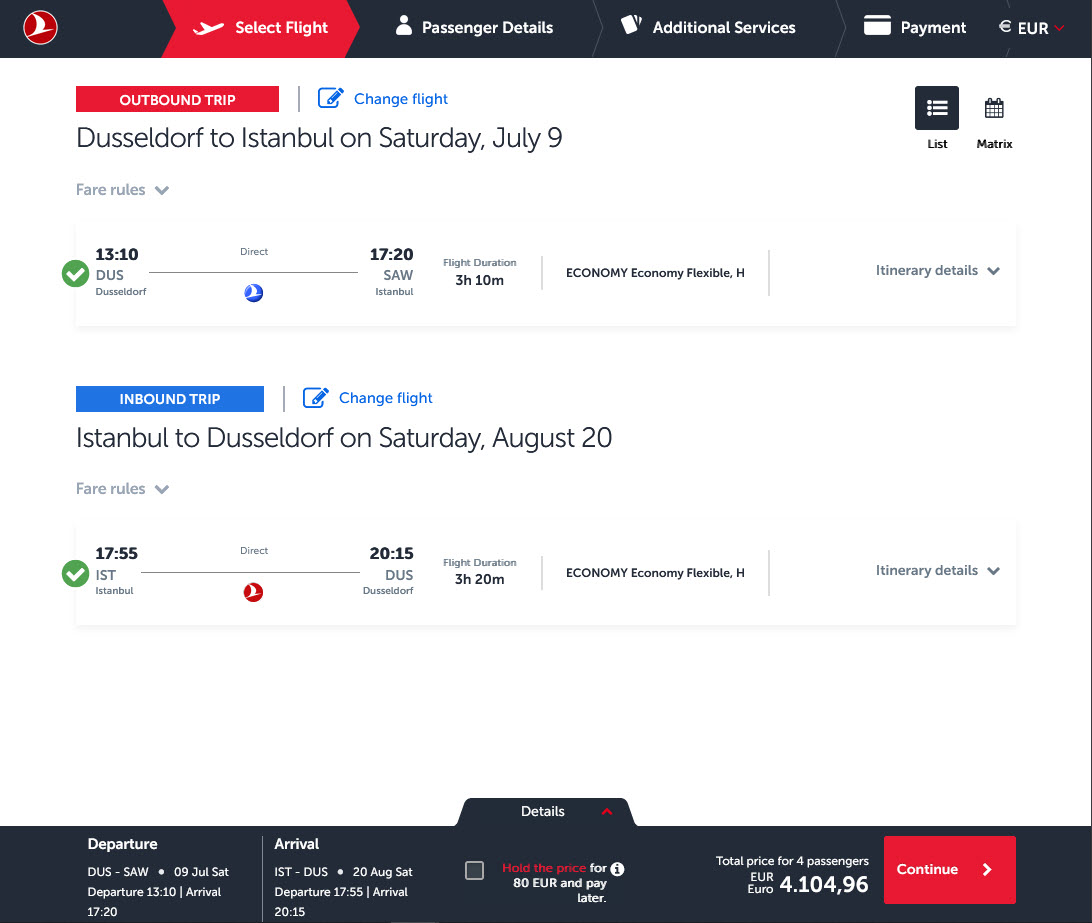Click the info icon beside Hold the price

[617, 868]
